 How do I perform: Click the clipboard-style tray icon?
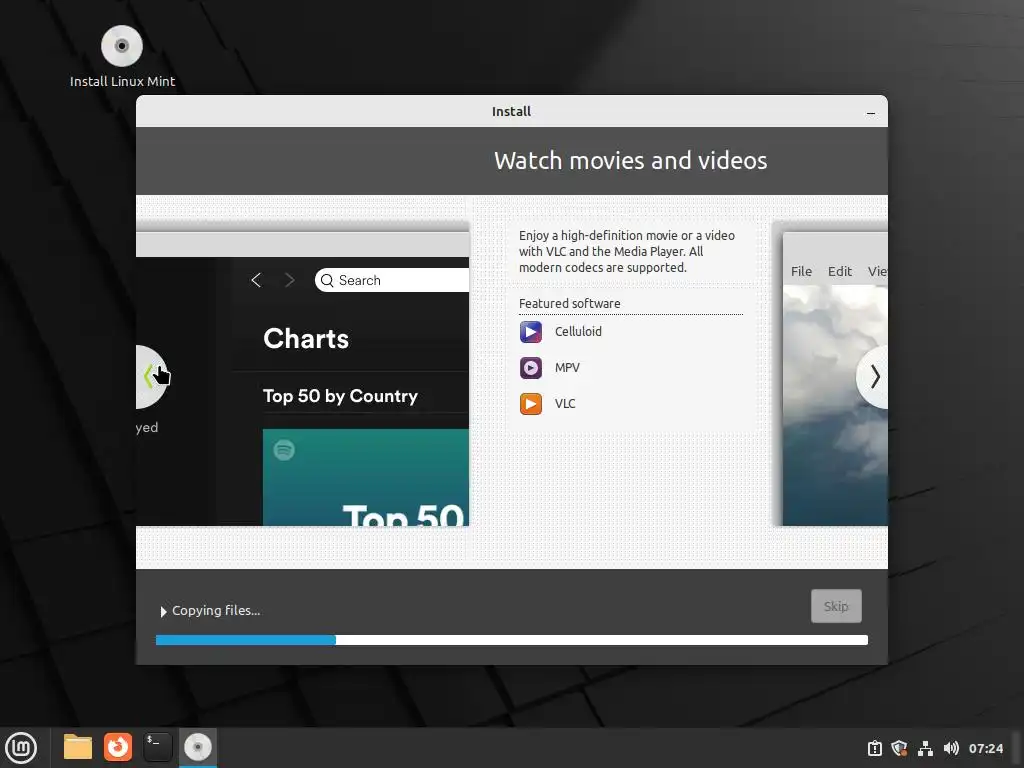coord(874,748)
